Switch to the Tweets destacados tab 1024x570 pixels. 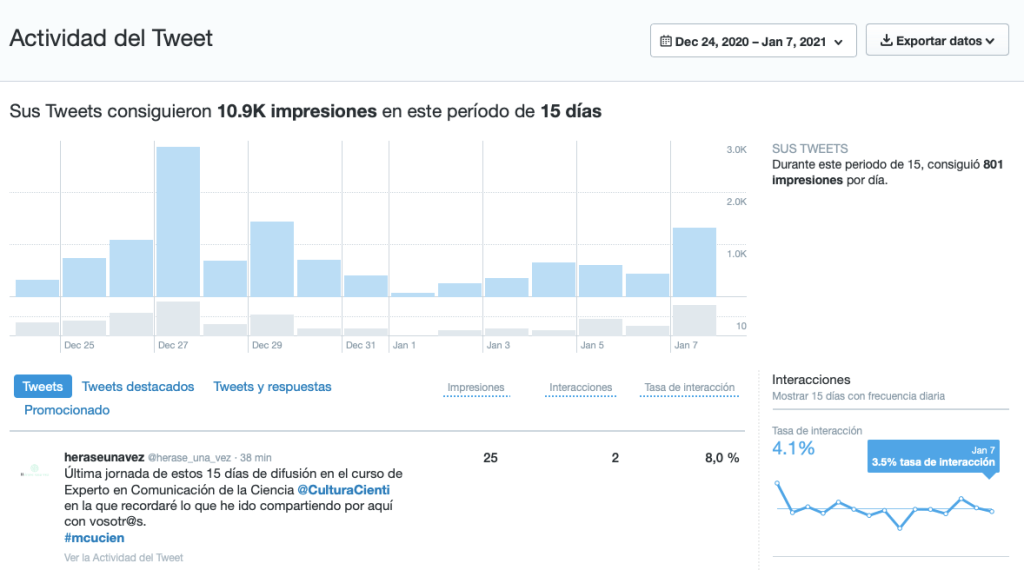(x=138, y=387)
